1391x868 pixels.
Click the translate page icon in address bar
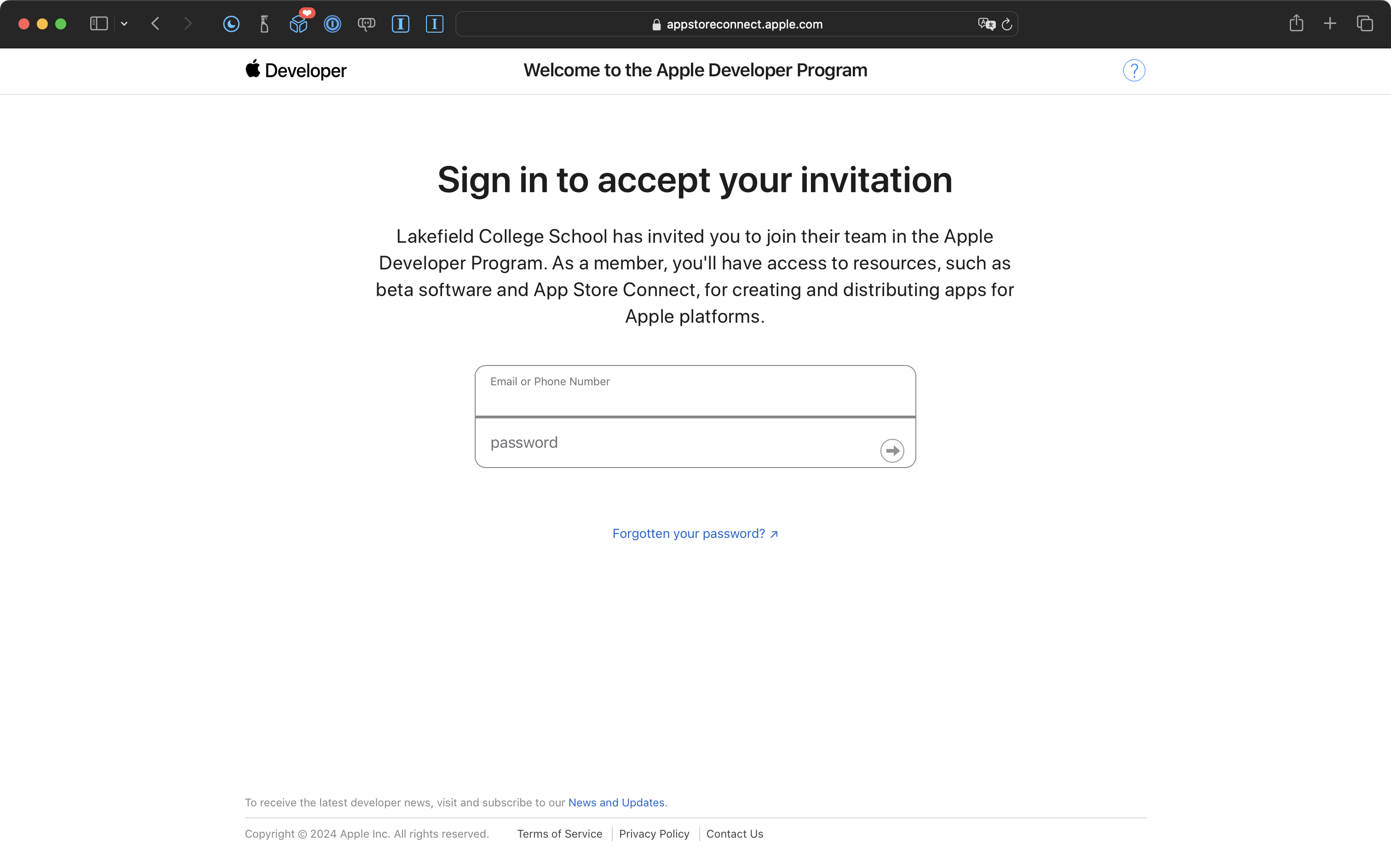pos(986,24)
